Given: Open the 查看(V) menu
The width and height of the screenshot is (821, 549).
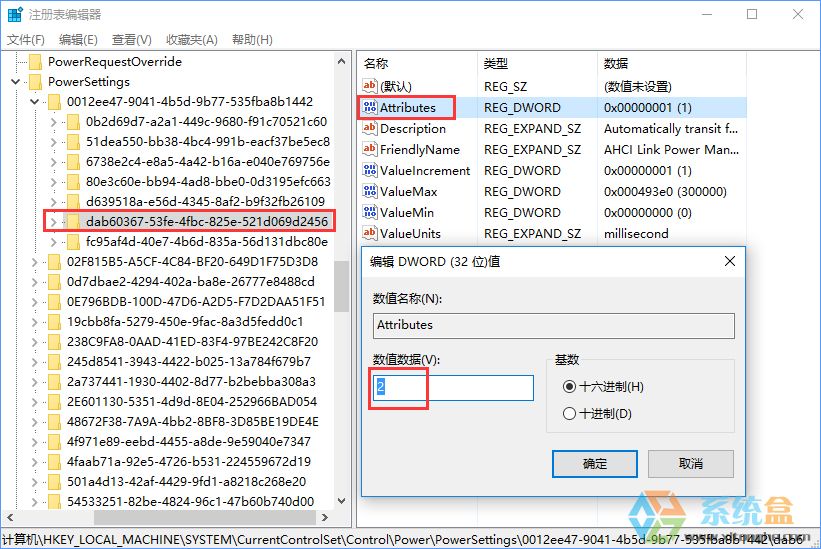Looking at the screenshot, I should point(131,40).
